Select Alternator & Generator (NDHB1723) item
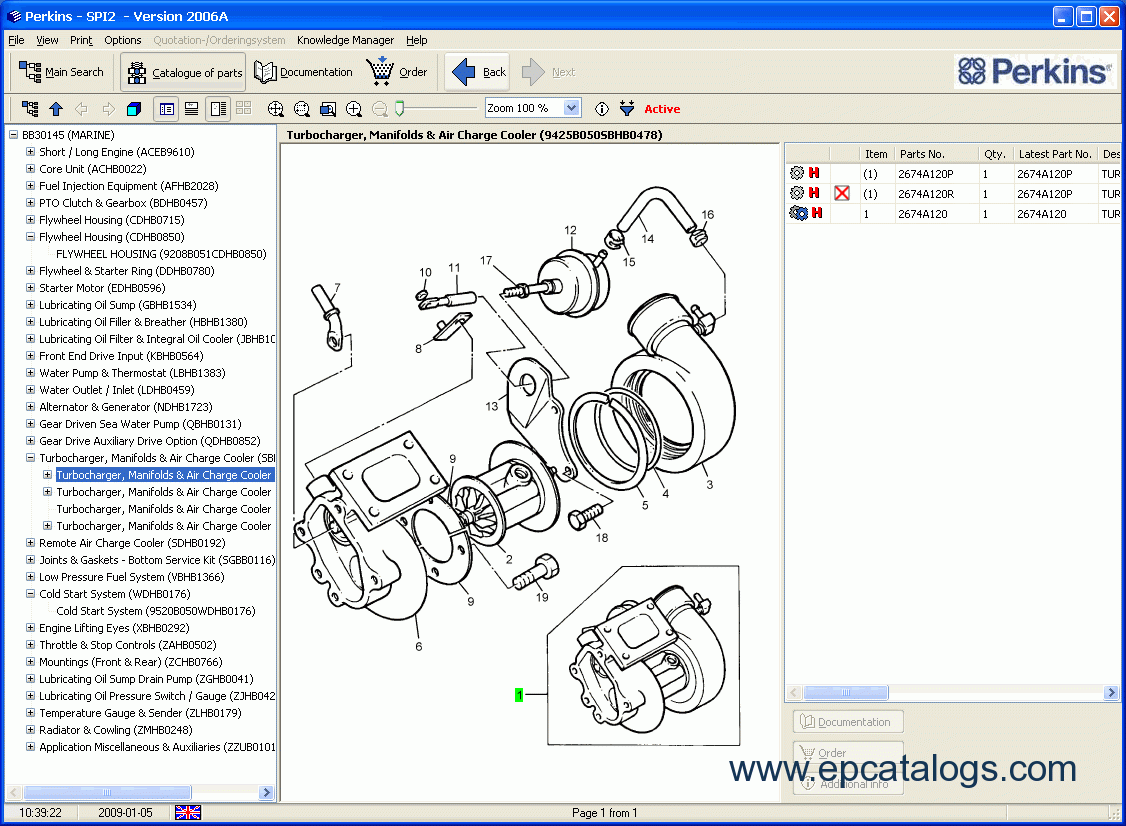 pyautogui.click(x=126, y=407)
